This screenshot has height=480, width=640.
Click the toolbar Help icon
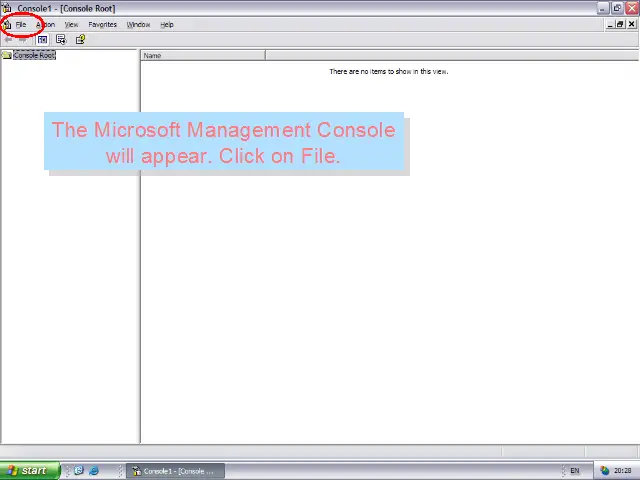pyautogui.click(x=80, y=40)
